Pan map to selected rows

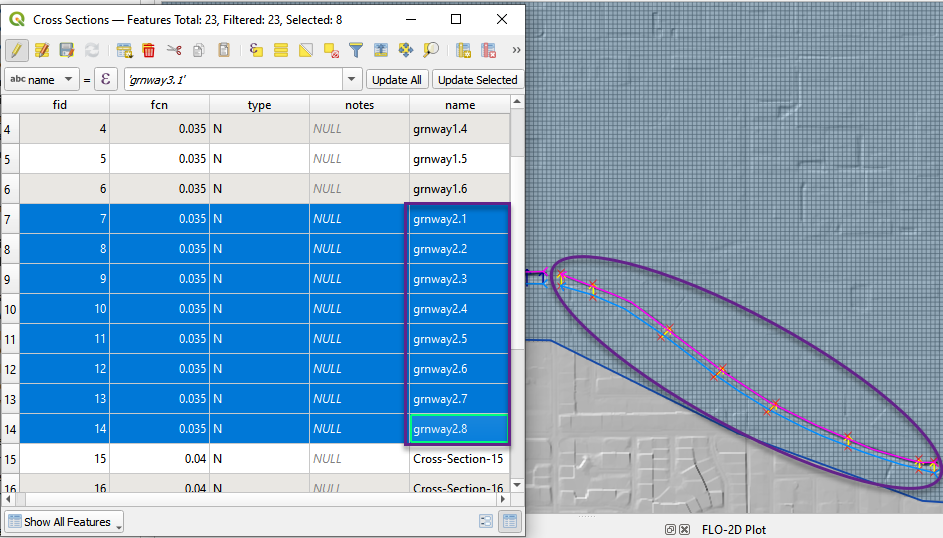(x=406, y=50)
